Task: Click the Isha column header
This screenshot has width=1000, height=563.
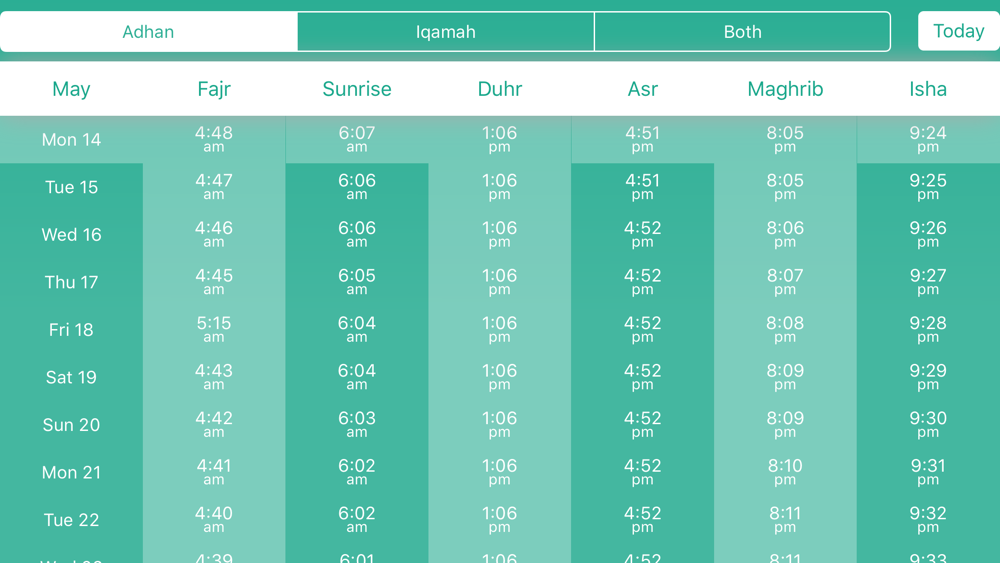Action: click(928, 89)
